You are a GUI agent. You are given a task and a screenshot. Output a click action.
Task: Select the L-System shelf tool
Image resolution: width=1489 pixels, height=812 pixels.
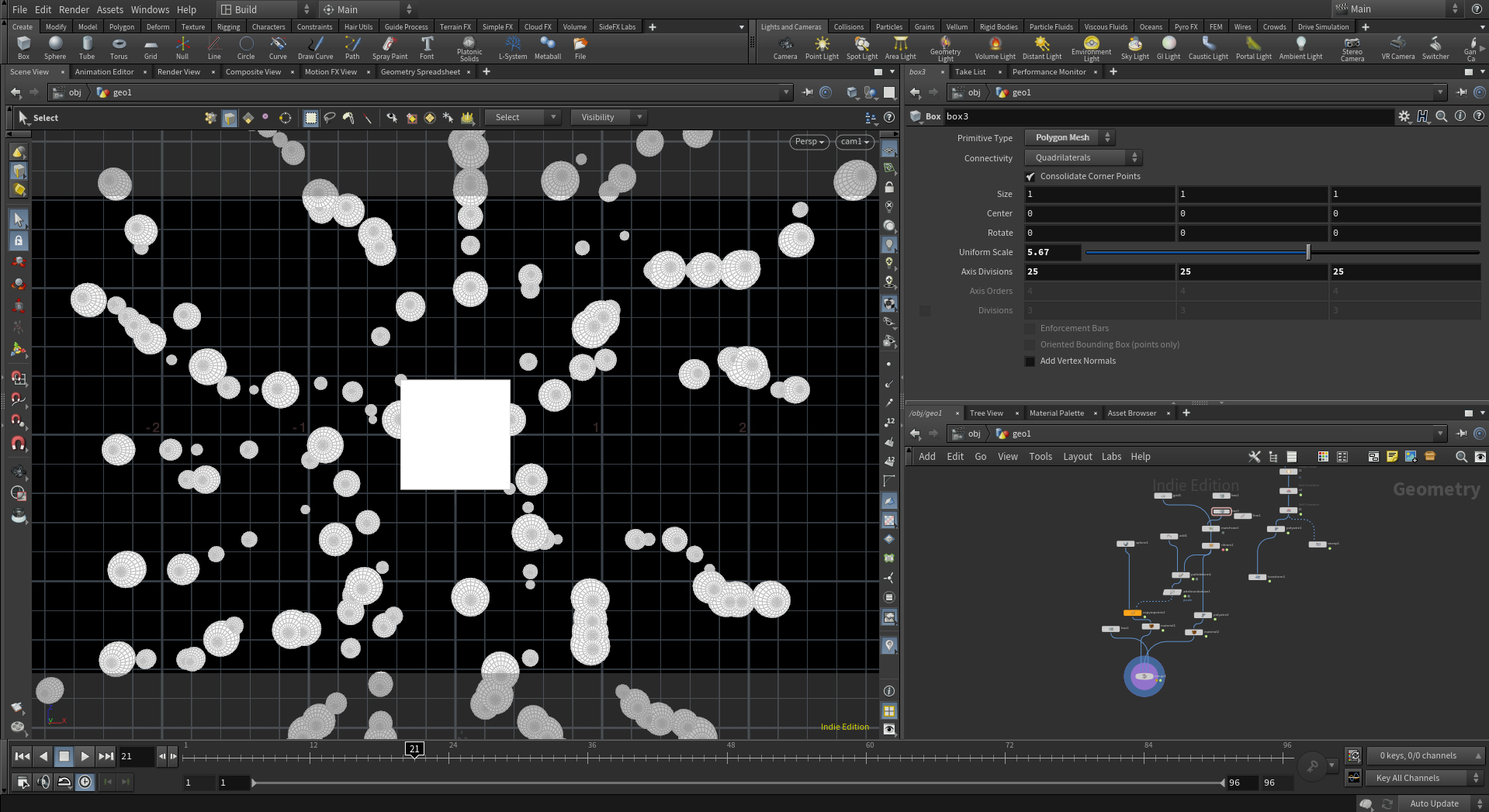point(512,47)
